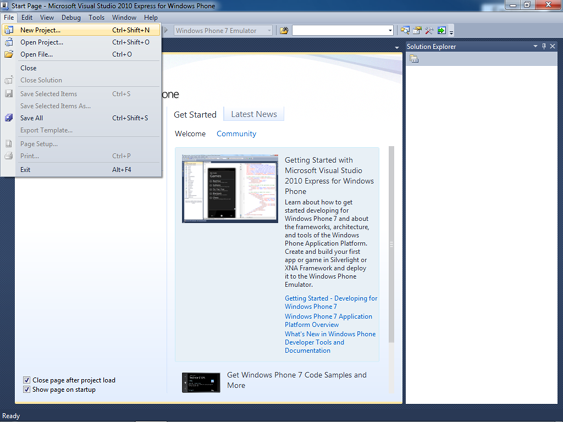Image resolution: width=563 pixels, height=422 pixels.
Task: Open Properties window toolbar icon
Action: click(x=417, y=31)
